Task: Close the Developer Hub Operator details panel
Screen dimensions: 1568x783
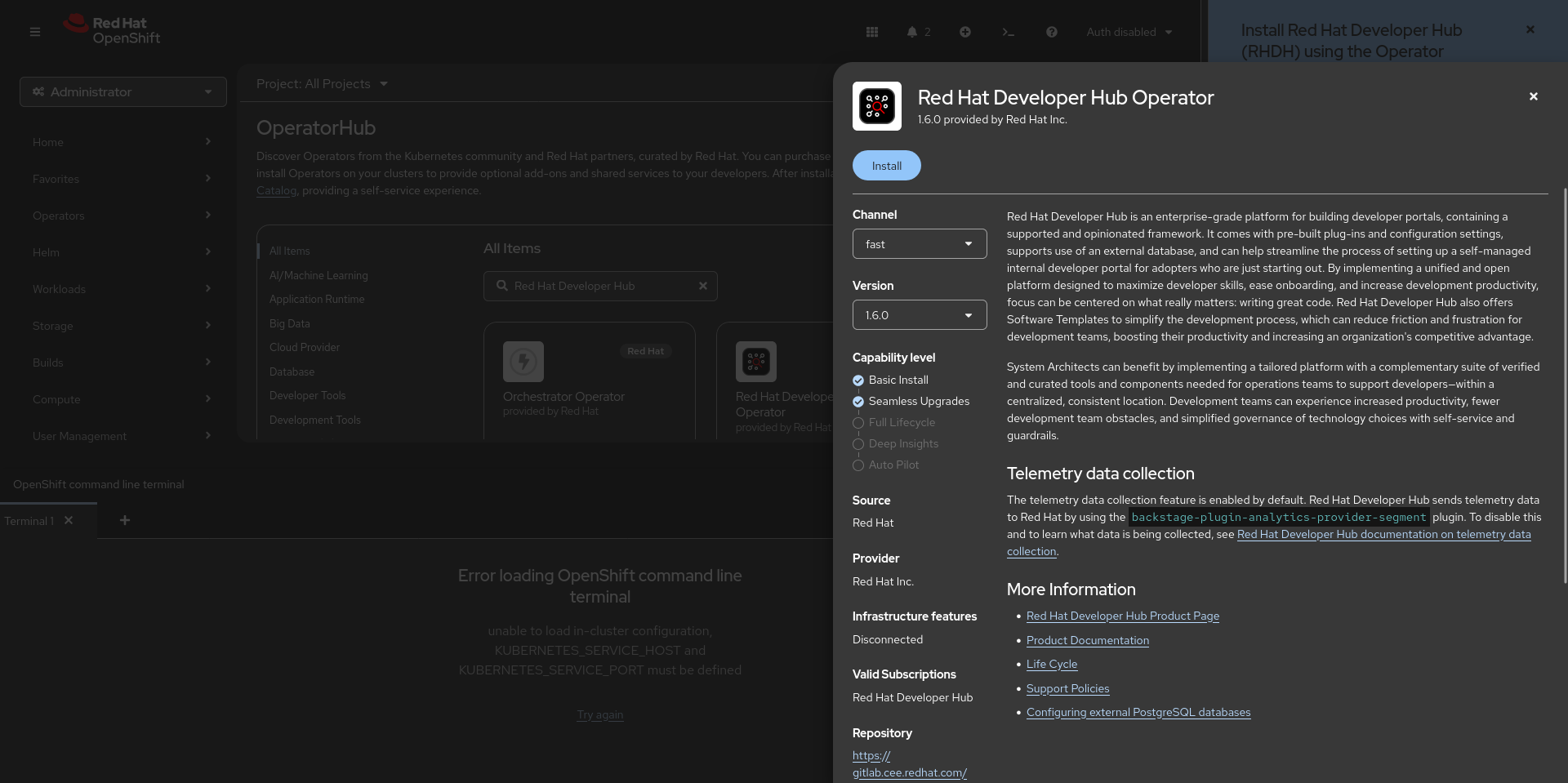Action: pos(1534,96)
